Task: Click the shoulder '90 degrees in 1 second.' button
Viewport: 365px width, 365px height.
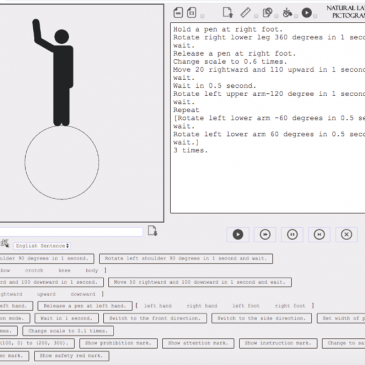Action: click(x=46, y=258)
